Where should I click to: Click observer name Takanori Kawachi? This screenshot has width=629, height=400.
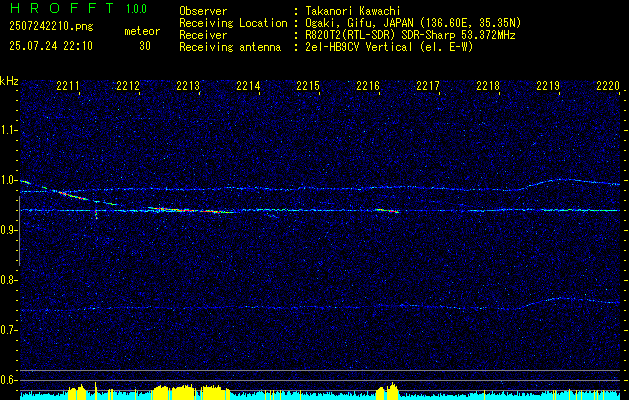tap(353, 11)
